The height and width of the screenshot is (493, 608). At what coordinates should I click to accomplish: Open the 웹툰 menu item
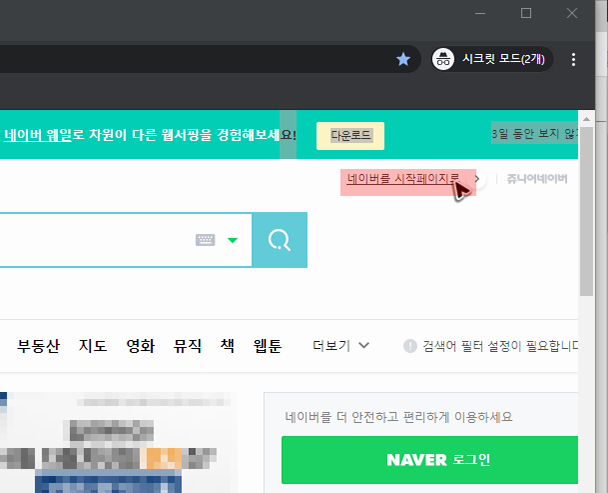click(x=268, y=346)
